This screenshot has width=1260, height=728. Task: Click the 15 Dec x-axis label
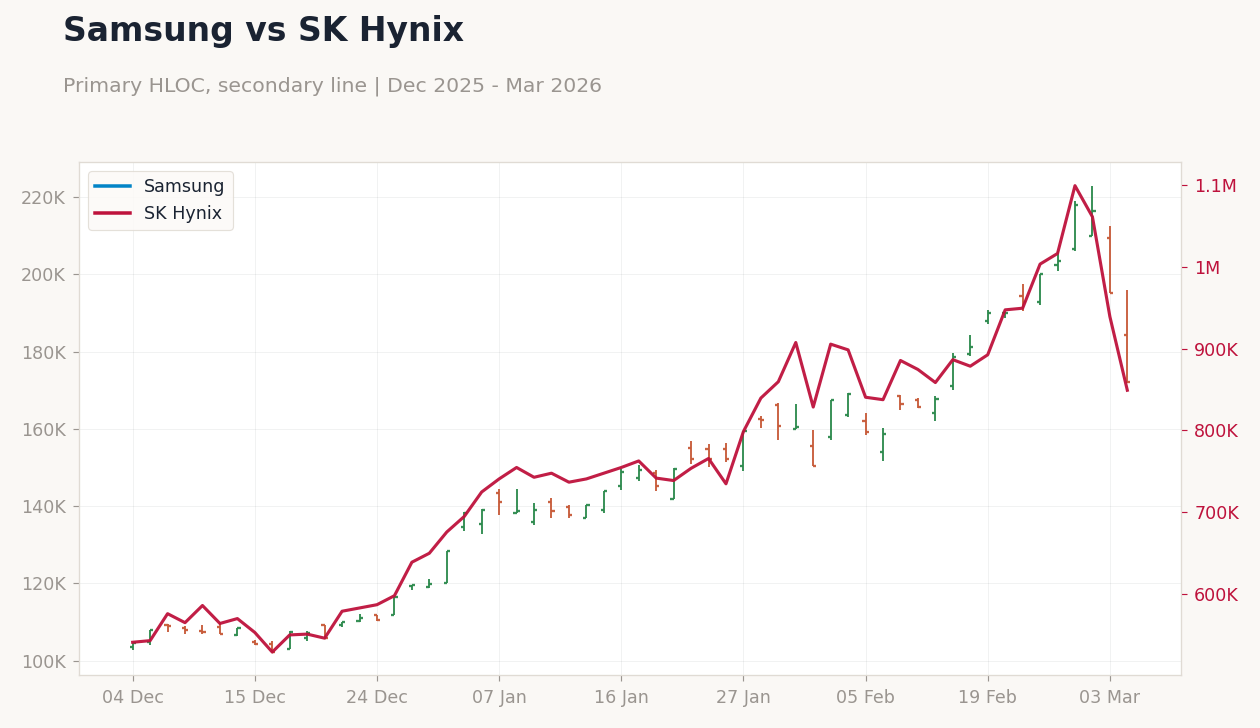pos(255,698)
